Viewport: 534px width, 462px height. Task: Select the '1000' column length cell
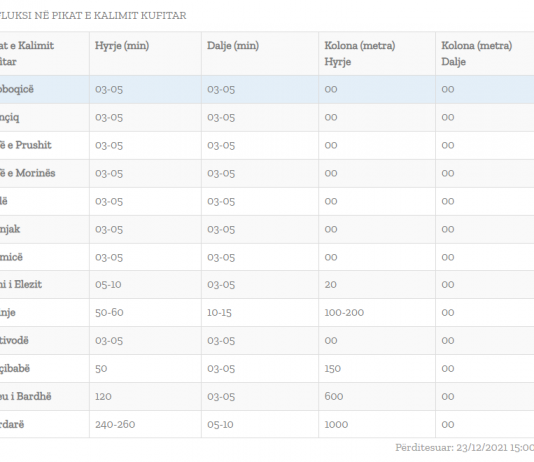coord(336,425)
